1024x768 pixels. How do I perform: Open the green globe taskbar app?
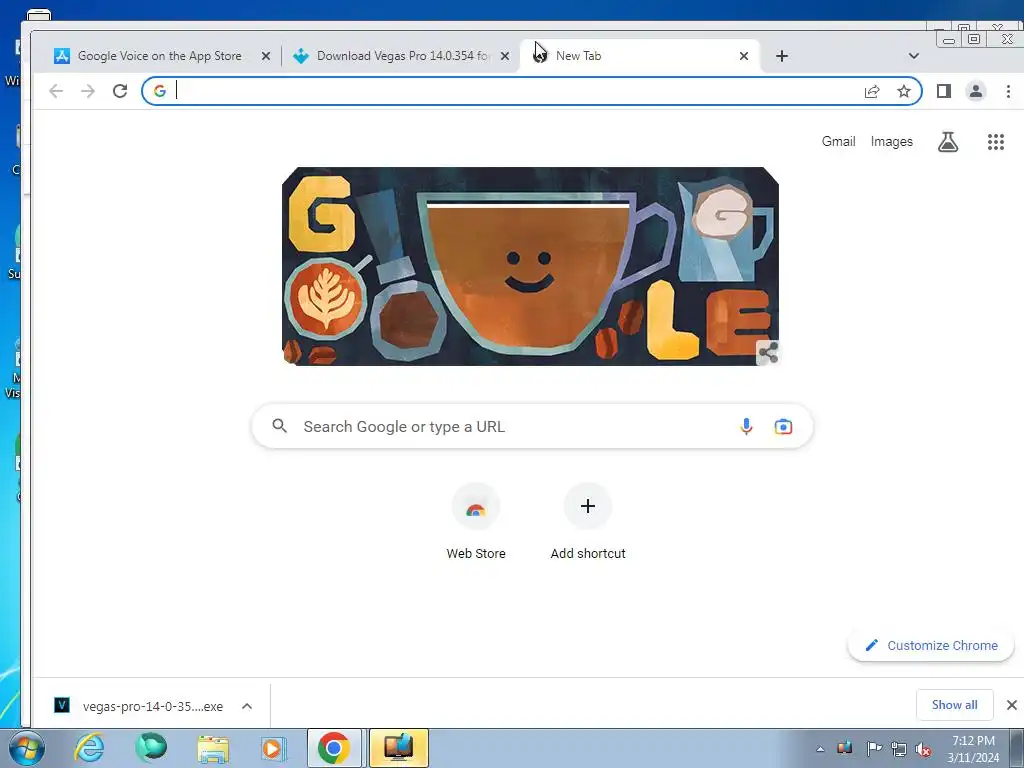coord(151,748)
